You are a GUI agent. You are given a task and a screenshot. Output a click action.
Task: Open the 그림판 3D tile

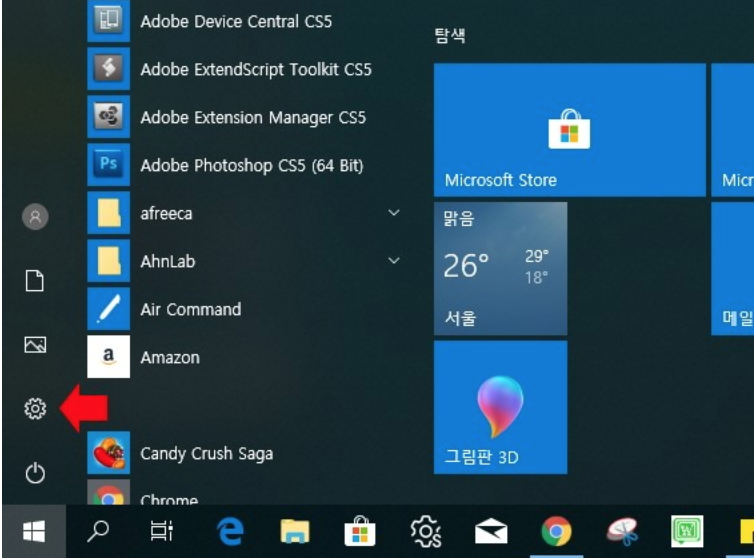pyautogui.click(x=501, y=408)
